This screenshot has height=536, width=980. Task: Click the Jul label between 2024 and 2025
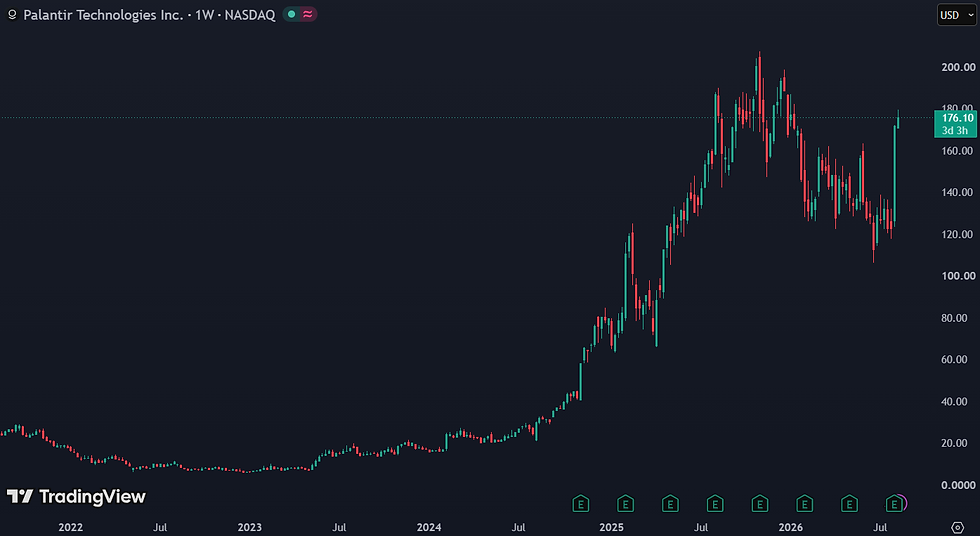pyautogui.click(x=518, y=527)
